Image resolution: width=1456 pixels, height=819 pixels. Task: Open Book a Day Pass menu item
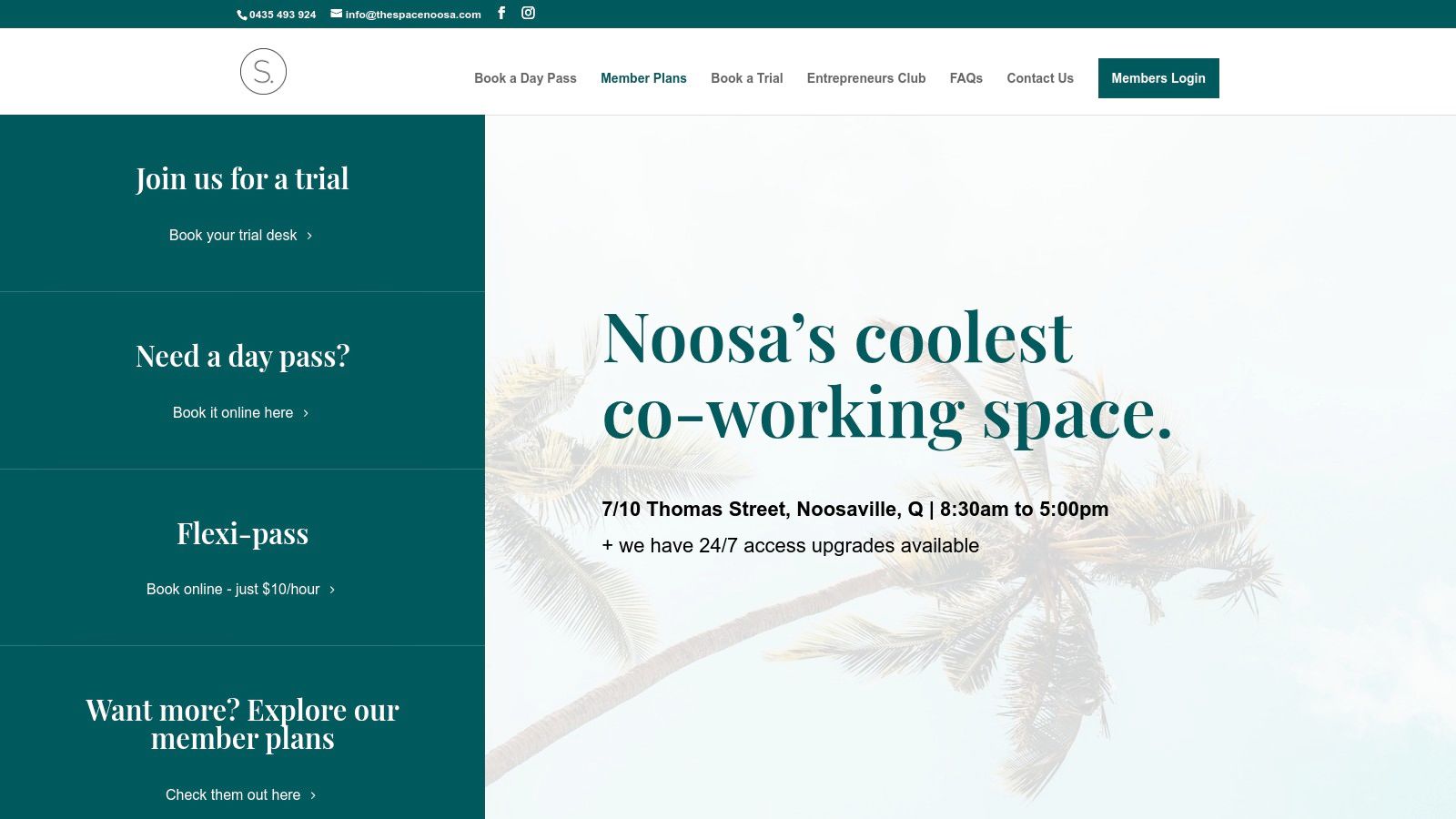point(525,78)
